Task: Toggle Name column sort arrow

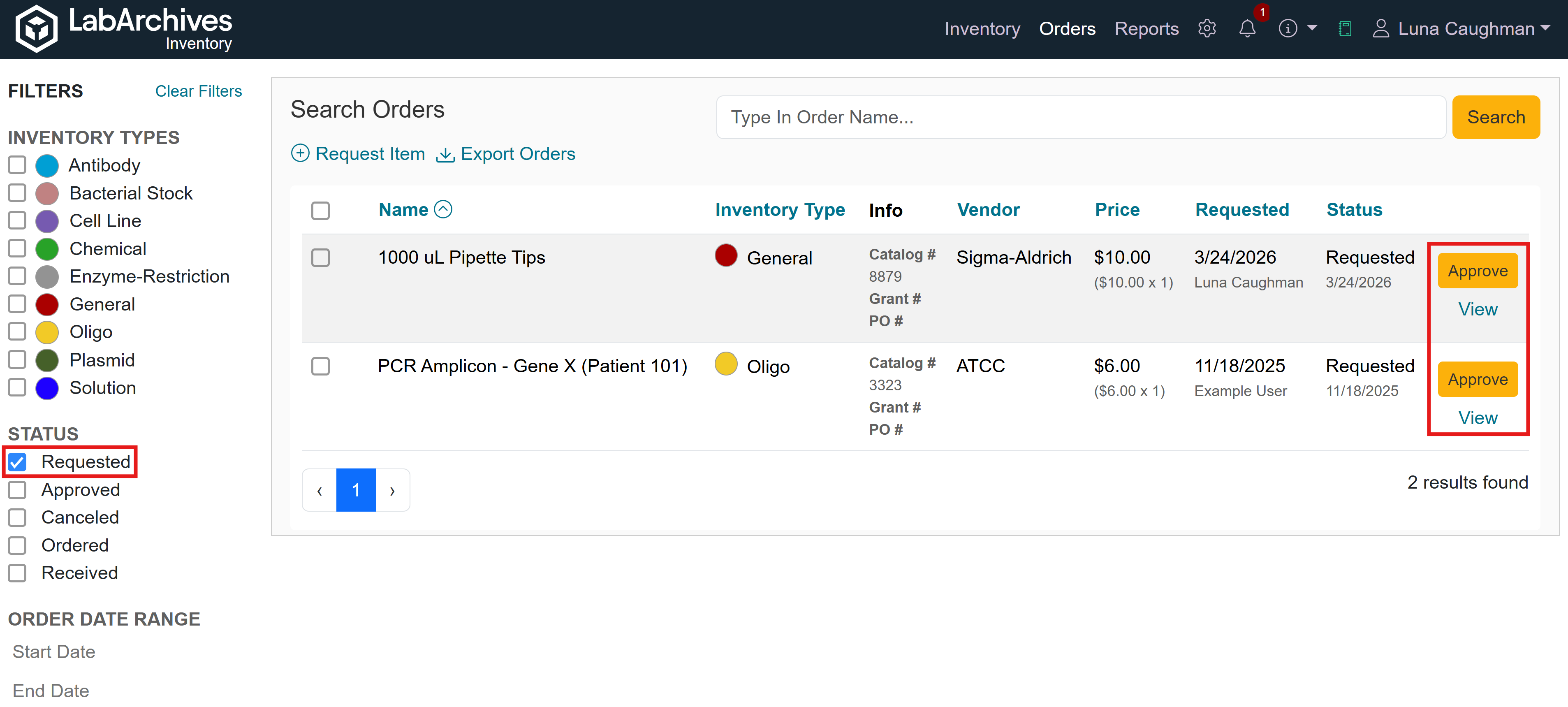Action: (x=443, y=209)
